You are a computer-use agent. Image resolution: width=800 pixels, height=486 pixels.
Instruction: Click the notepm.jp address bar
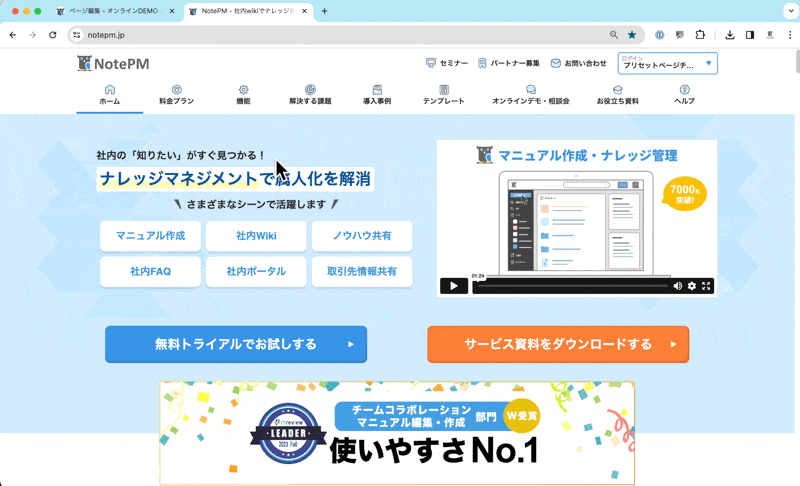(356, 35)
